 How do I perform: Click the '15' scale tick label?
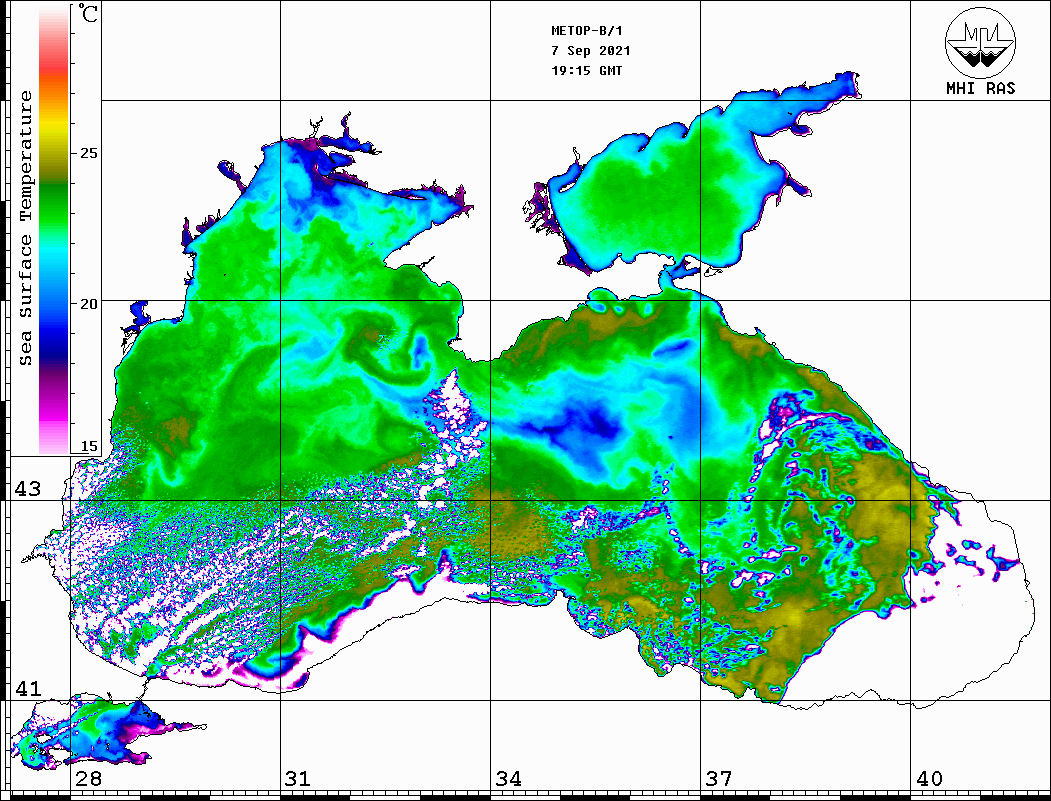(x=88, y=446)
